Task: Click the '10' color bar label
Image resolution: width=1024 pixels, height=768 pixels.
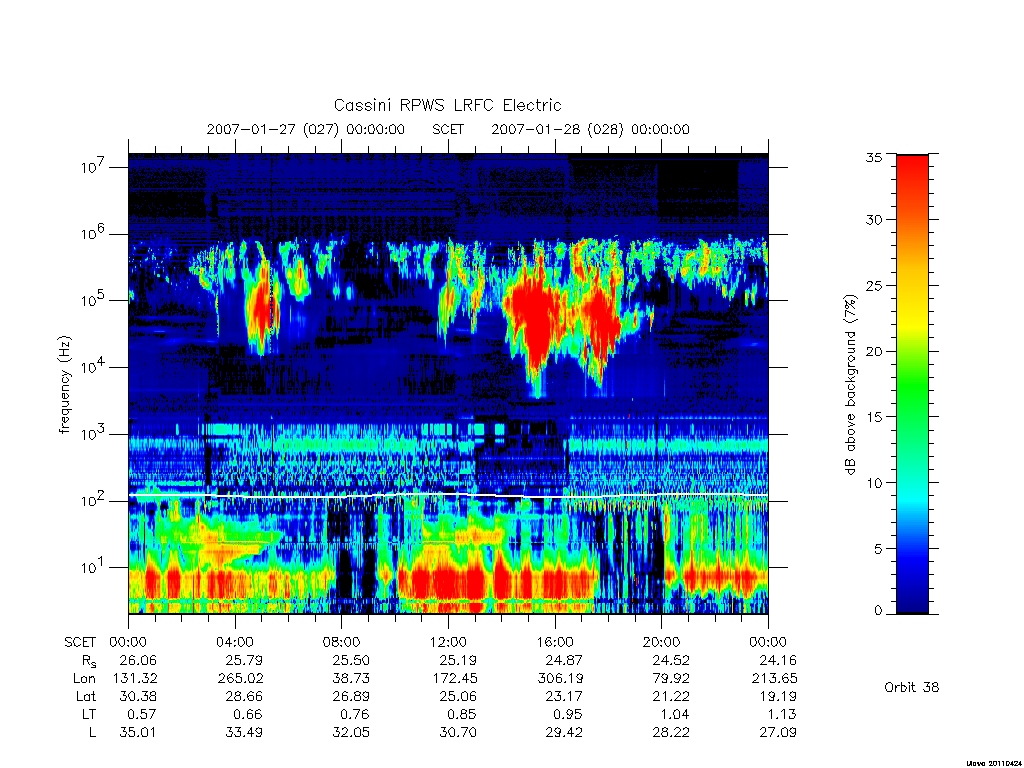Action: pyautogui.click(x=874, y=483)
